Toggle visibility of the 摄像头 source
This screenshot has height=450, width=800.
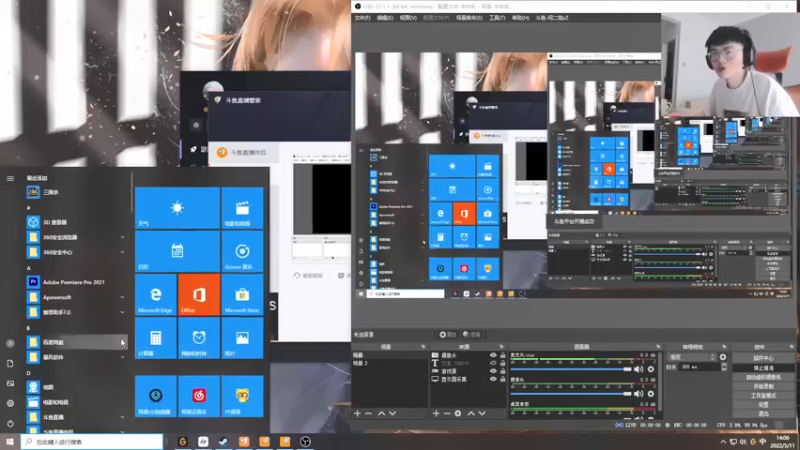coord(493,355)
